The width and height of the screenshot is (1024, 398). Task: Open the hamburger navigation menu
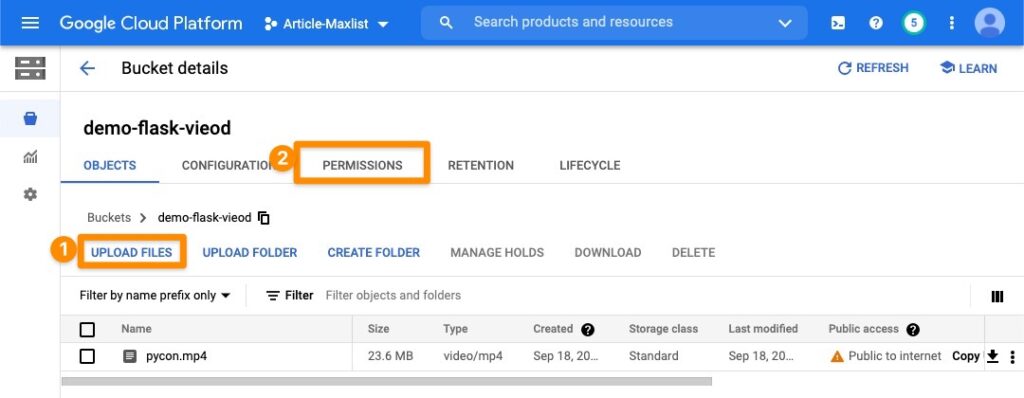click(30, 24)
